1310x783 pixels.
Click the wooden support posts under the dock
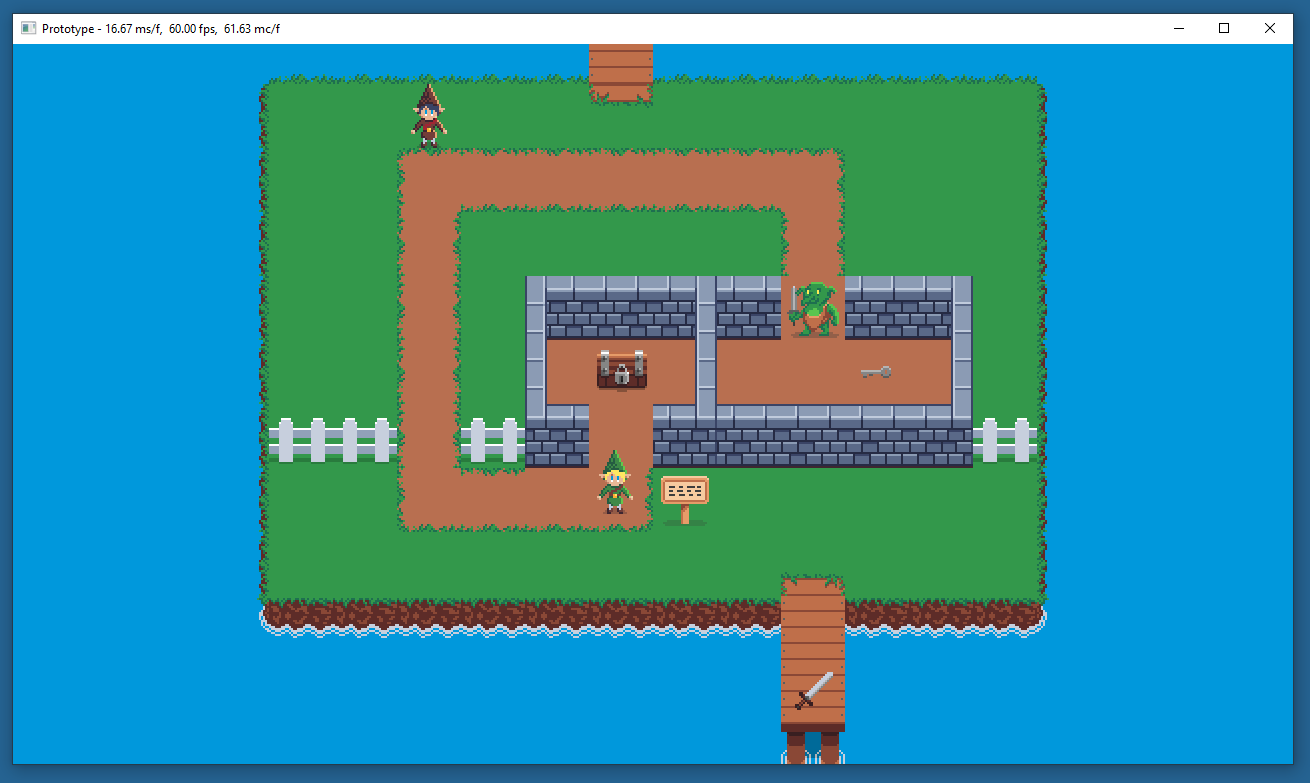click(812, 747)
